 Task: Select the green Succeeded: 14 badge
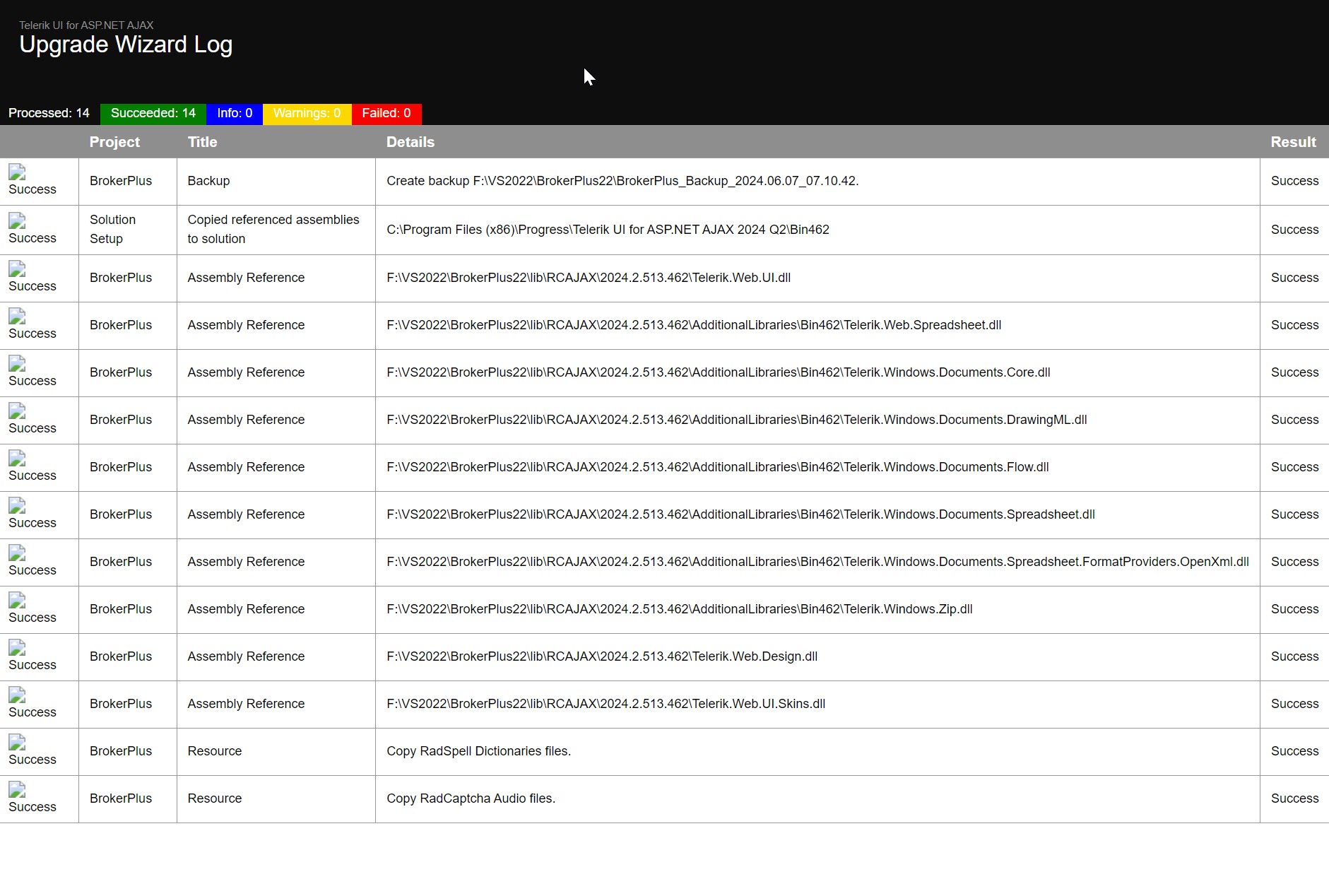pyautogui.click(x=153, y=114)
